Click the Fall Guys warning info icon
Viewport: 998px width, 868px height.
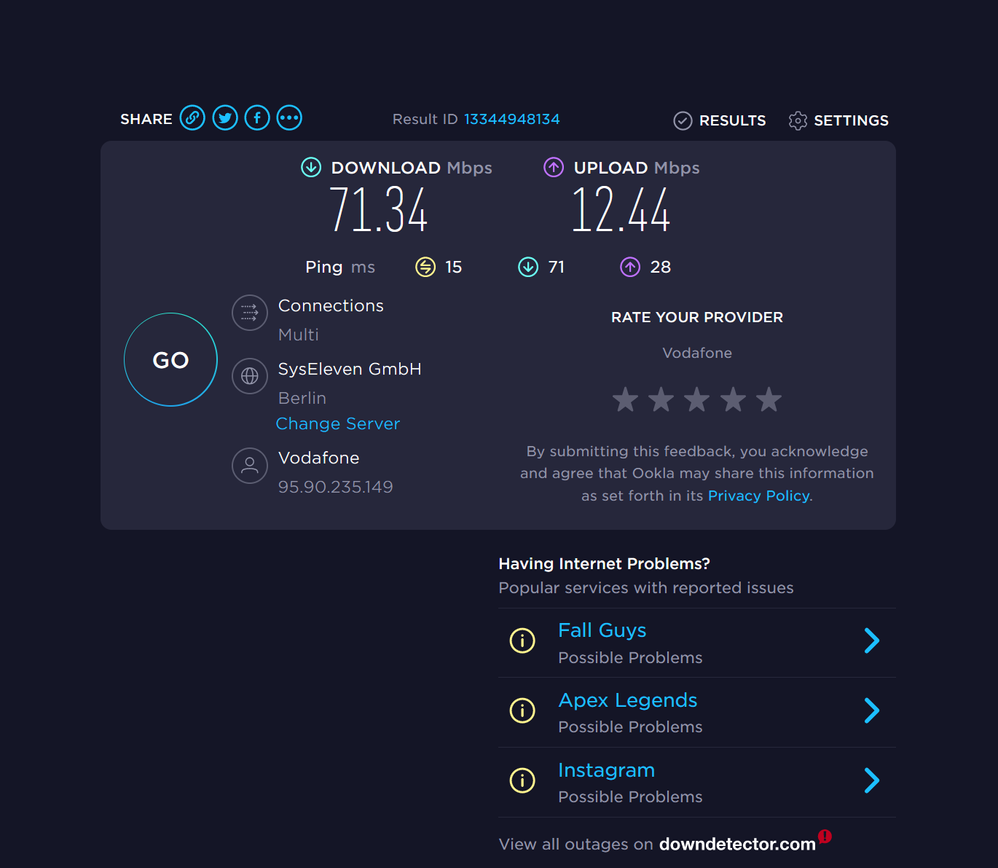point(522,641)
